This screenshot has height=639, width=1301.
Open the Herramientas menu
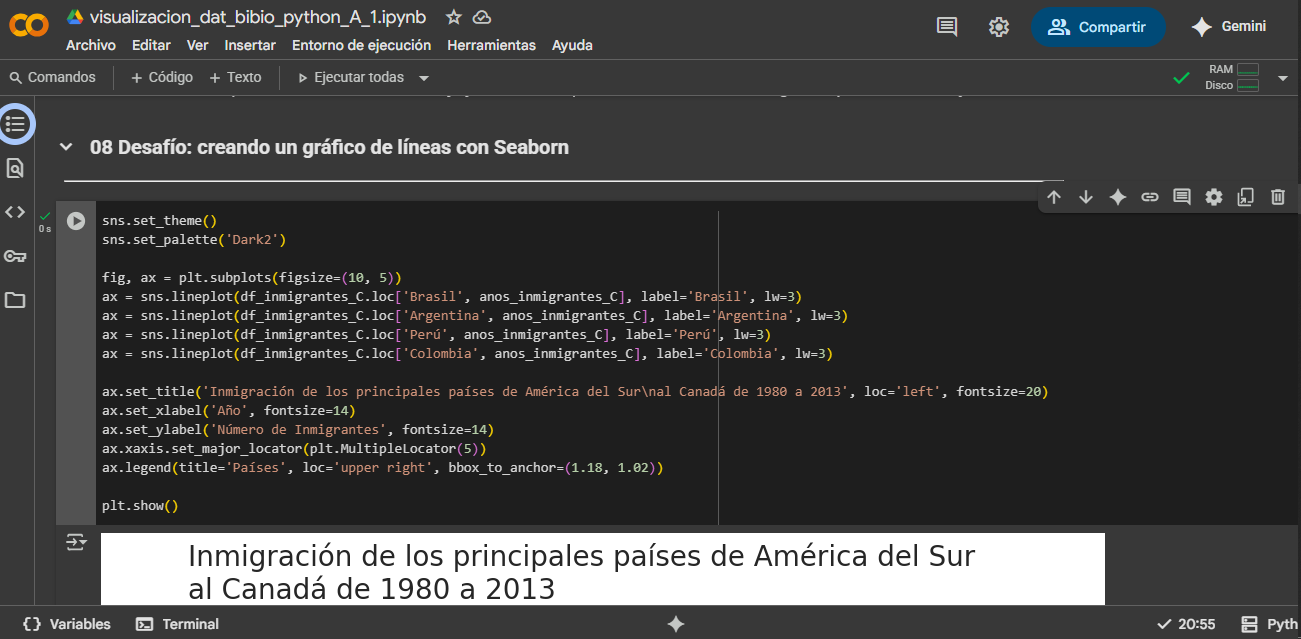point(492,45)
